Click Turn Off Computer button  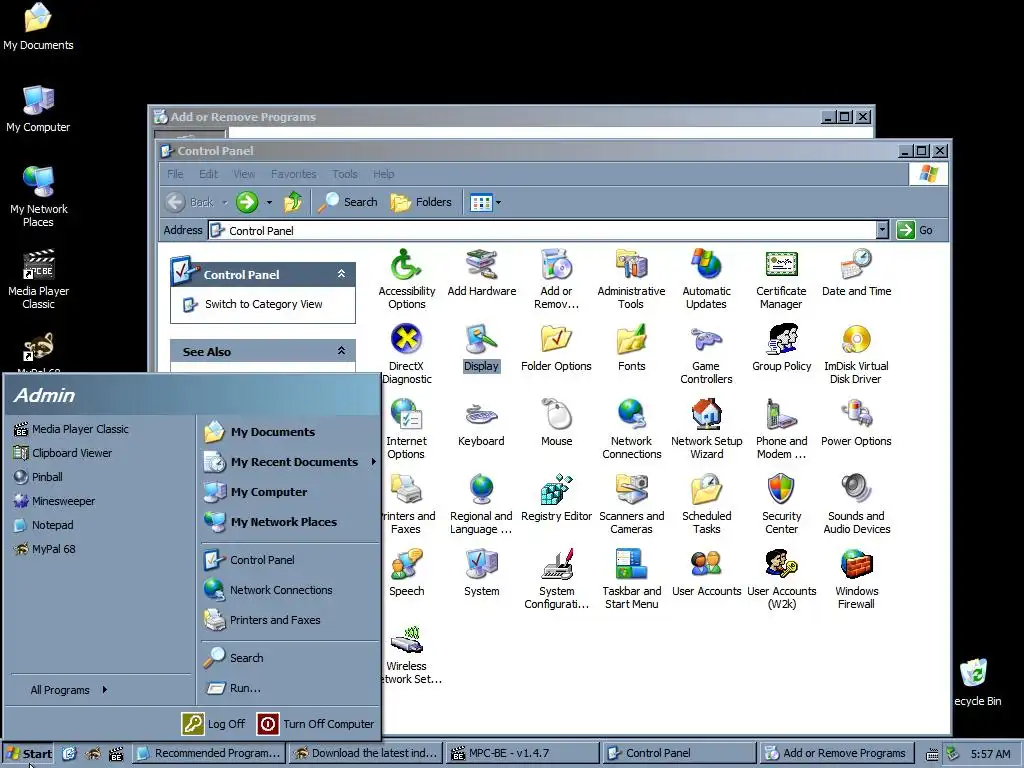(315, 724)
